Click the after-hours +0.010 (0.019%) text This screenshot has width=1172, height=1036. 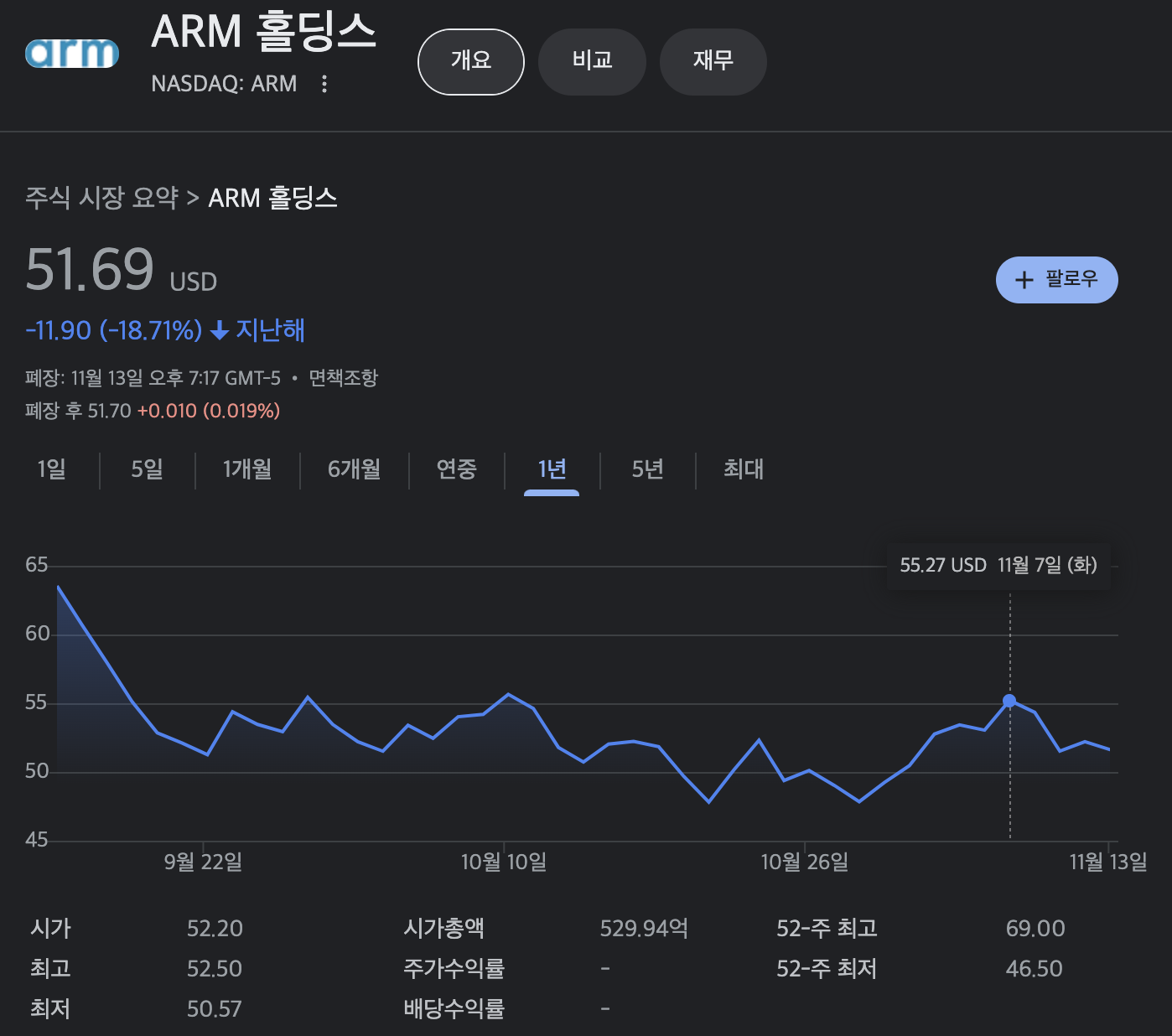(209, 412)
